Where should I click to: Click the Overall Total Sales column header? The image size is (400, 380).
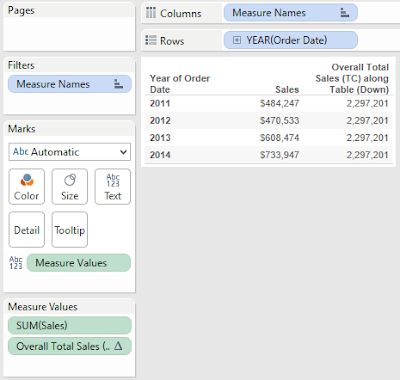click(352, 78)
